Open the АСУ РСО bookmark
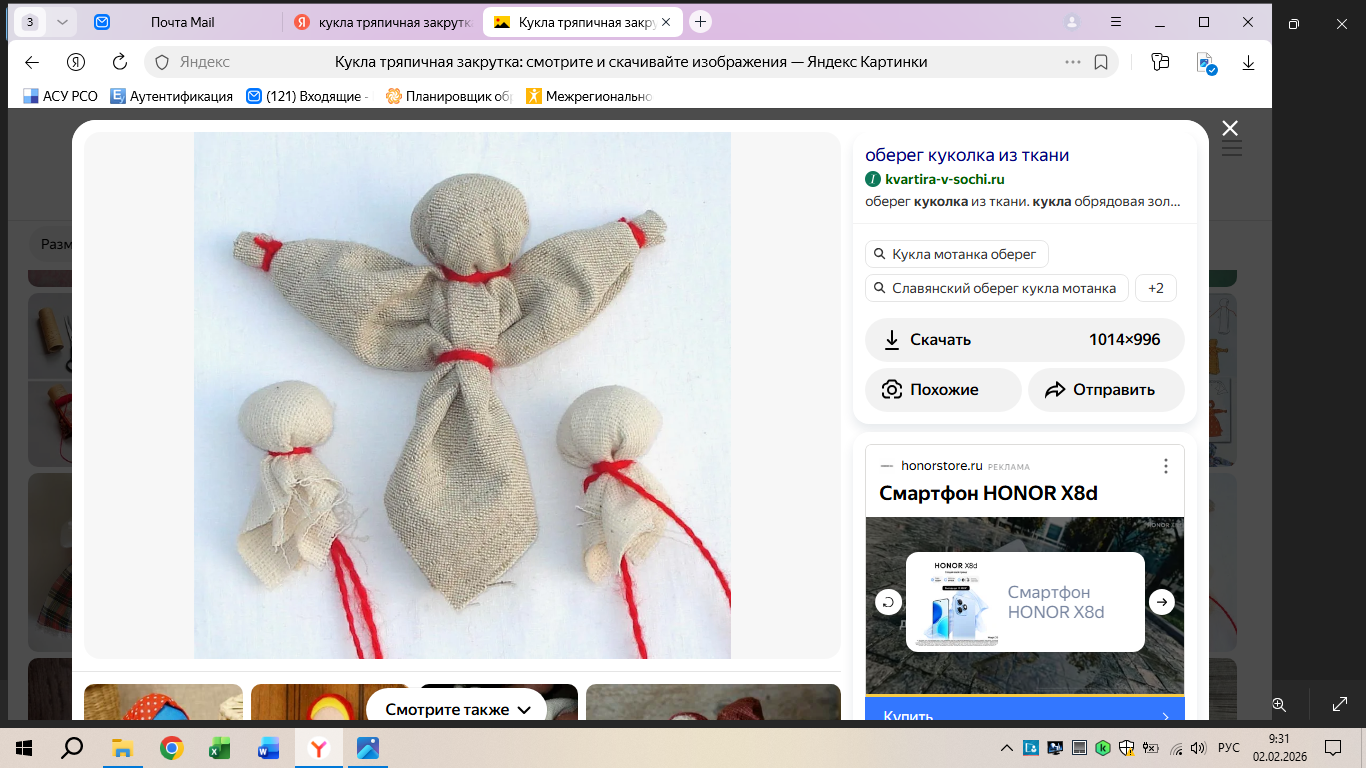Viewport: 1366px width, 768px height. click(60, 96)
